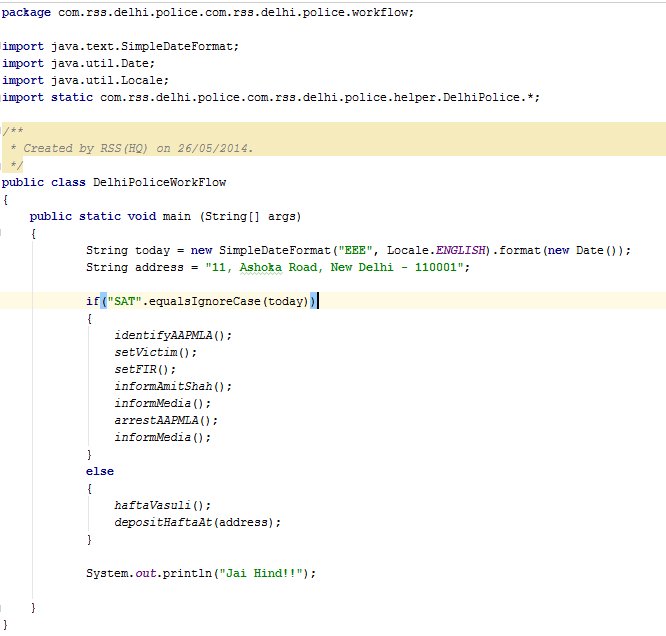Click the haftaVasuli() call

coord(162,505)
